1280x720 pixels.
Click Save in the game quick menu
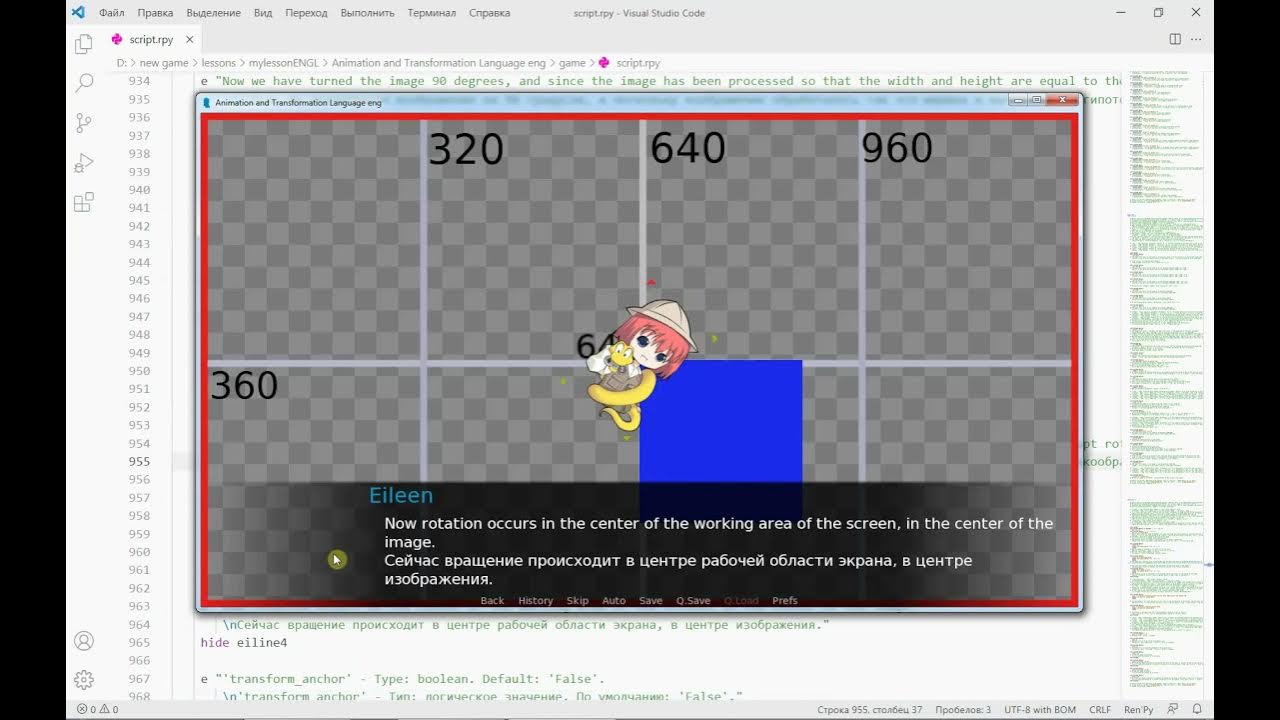(x=651, y=601)
